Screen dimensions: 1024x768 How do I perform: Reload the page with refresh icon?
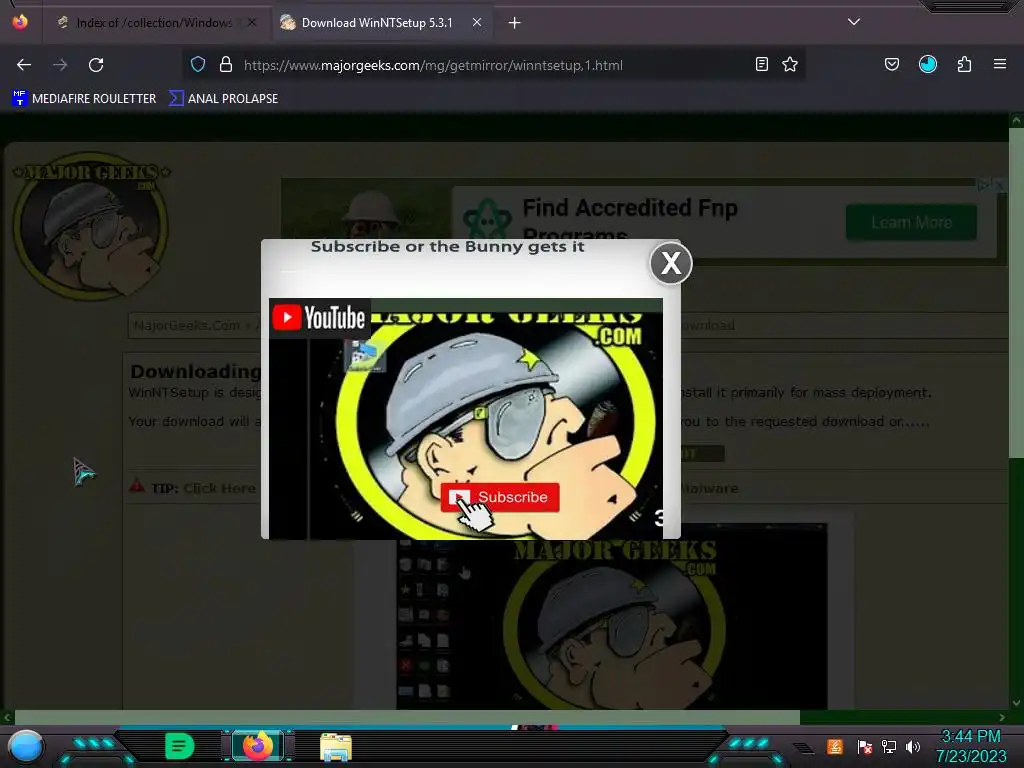click(x=96, y=65)
